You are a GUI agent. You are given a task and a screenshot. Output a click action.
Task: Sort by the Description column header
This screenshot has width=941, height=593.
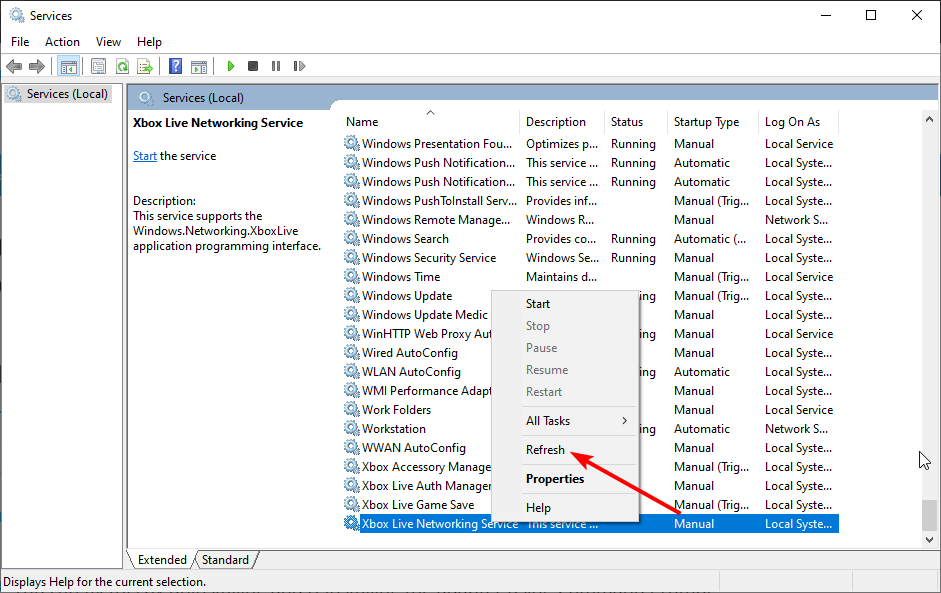coord(562,122)
